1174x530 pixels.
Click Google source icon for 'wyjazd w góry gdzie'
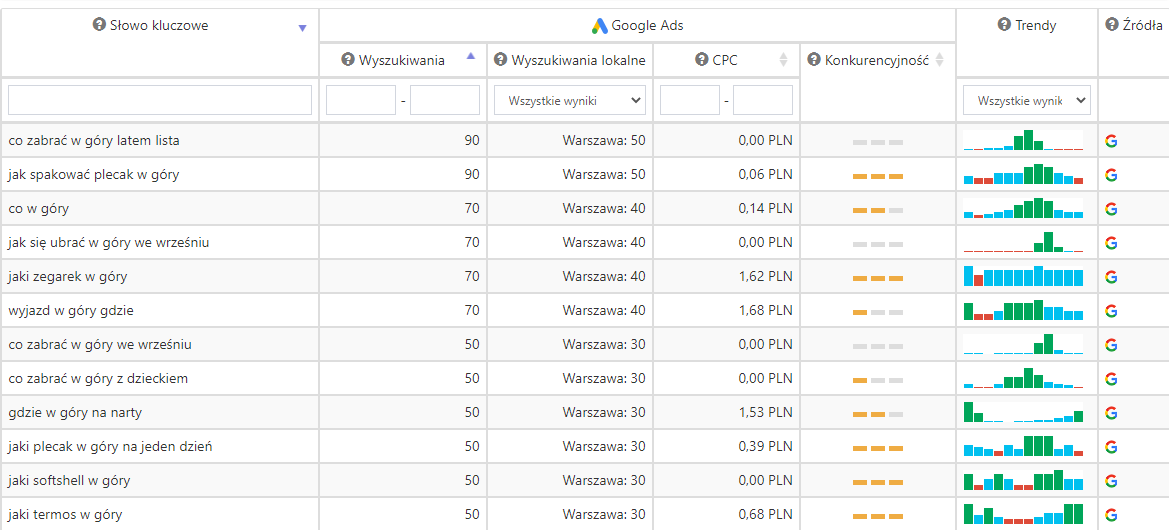click(x=1111, y=311)
